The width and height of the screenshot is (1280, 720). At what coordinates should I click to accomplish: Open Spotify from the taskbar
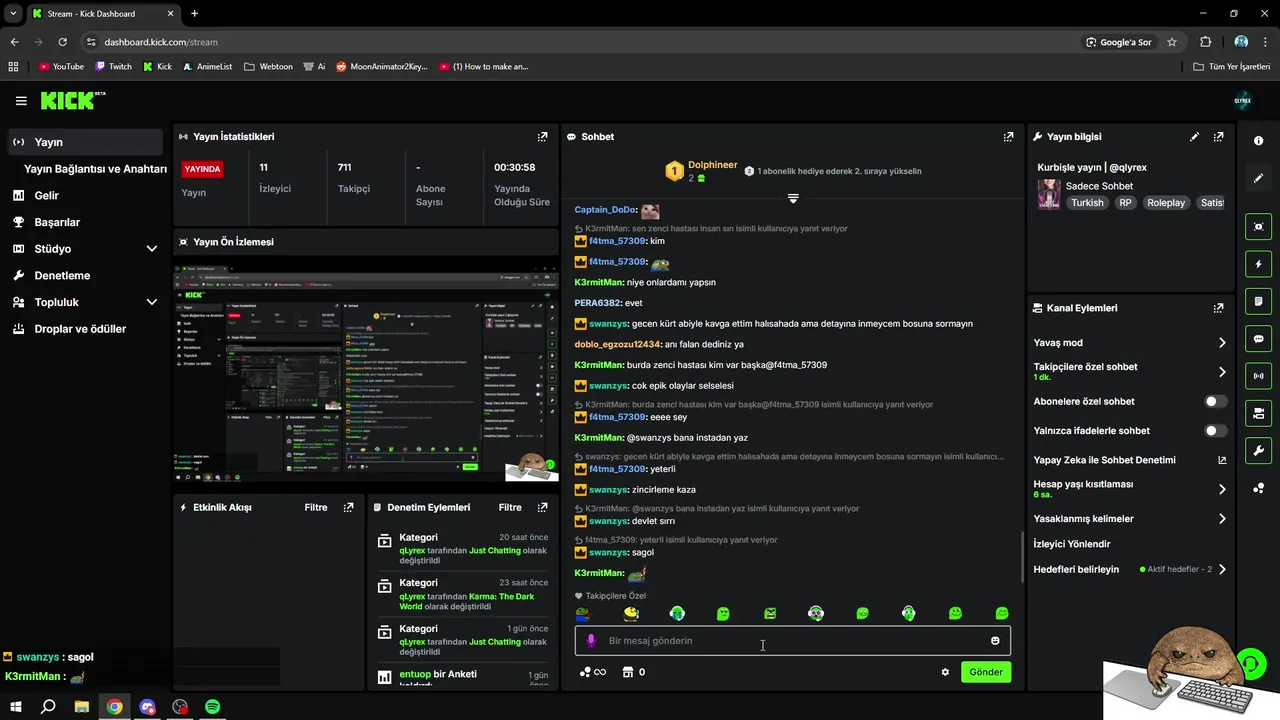[212, 707]
